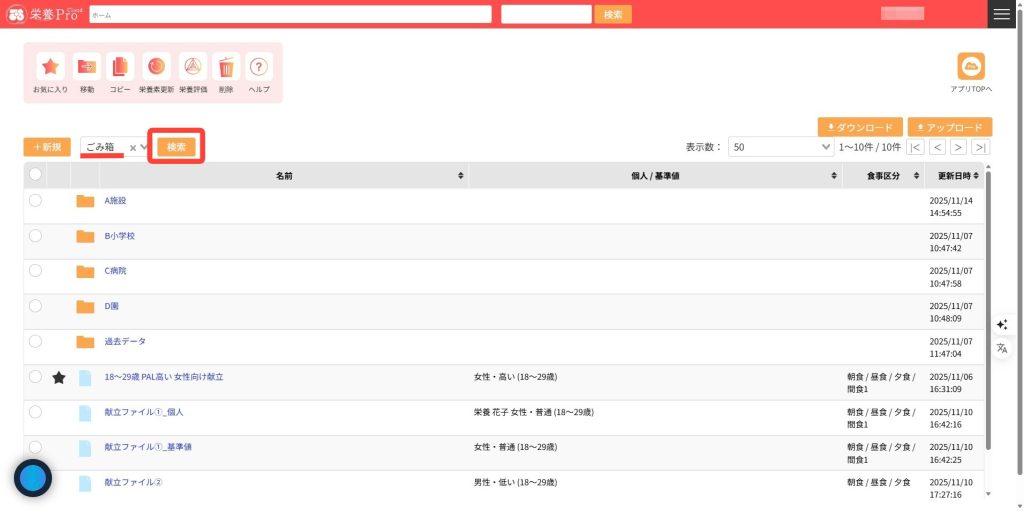Viewport: 1024px width, 511px height.
Task: Expand the 表示数 dropdown showing 50
Action: [x=781, y=147]
